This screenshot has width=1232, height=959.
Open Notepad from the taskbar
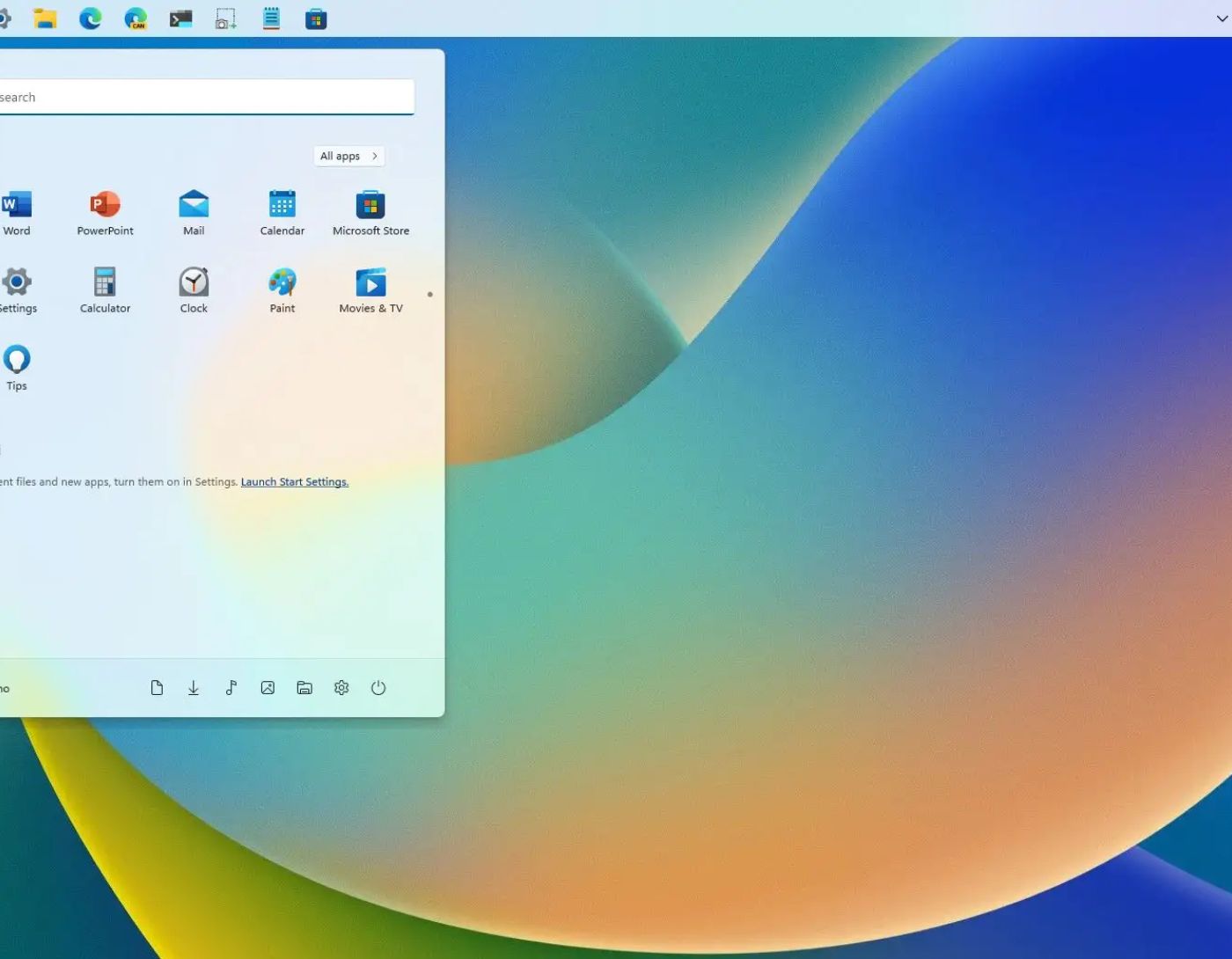pyautogui.click(x=271, y=18)
